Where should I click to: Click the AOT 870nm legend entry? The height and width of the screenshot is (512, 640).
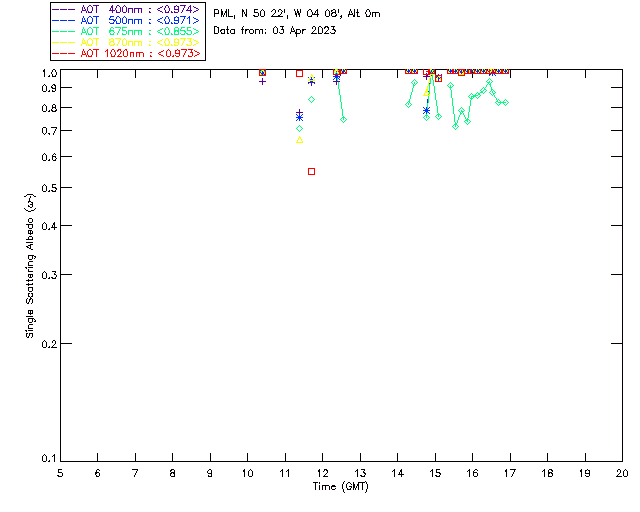[126, 42]
